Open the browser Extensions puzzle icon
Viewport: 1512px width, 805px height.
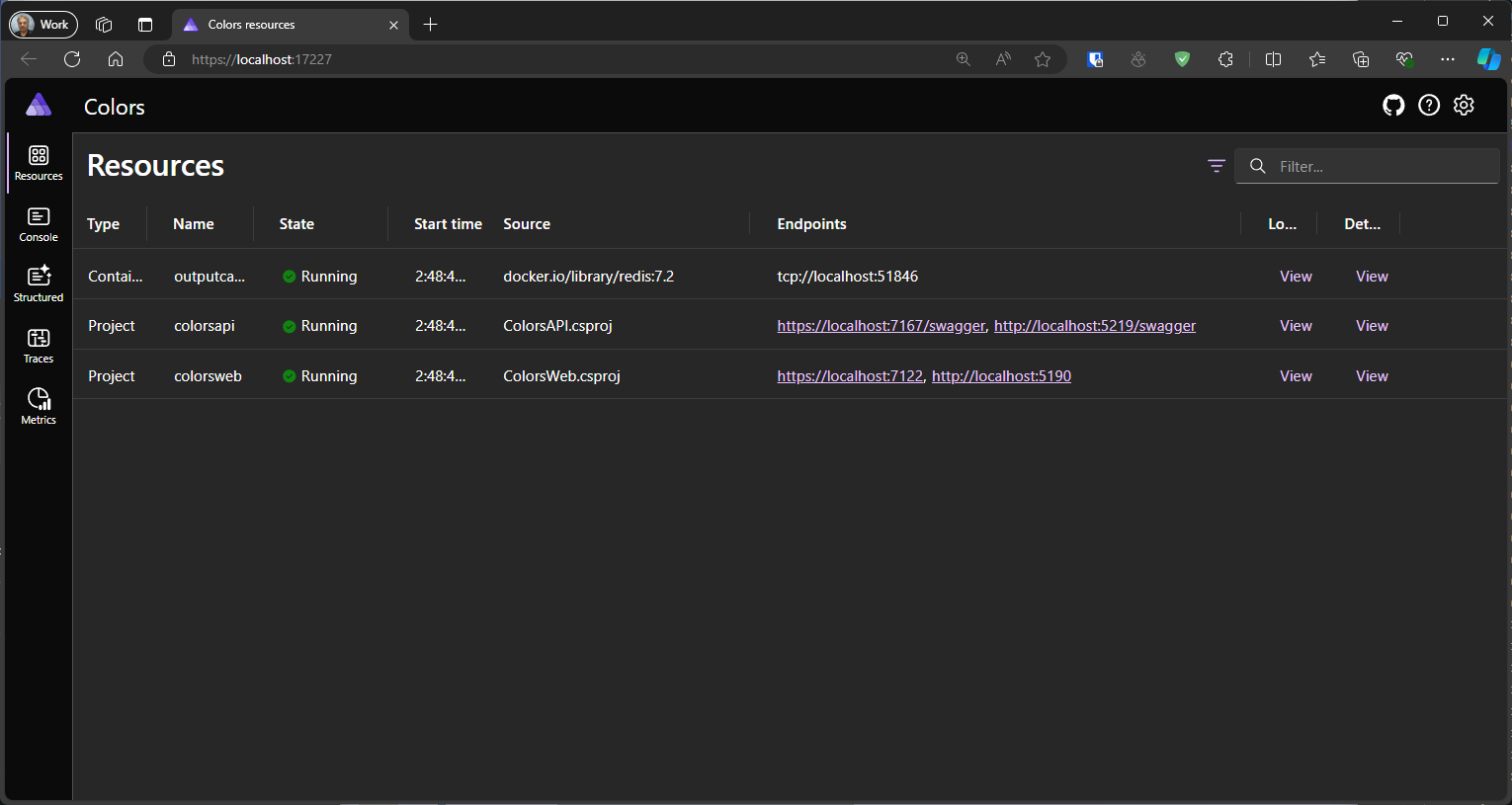(x=1225, y=59)
